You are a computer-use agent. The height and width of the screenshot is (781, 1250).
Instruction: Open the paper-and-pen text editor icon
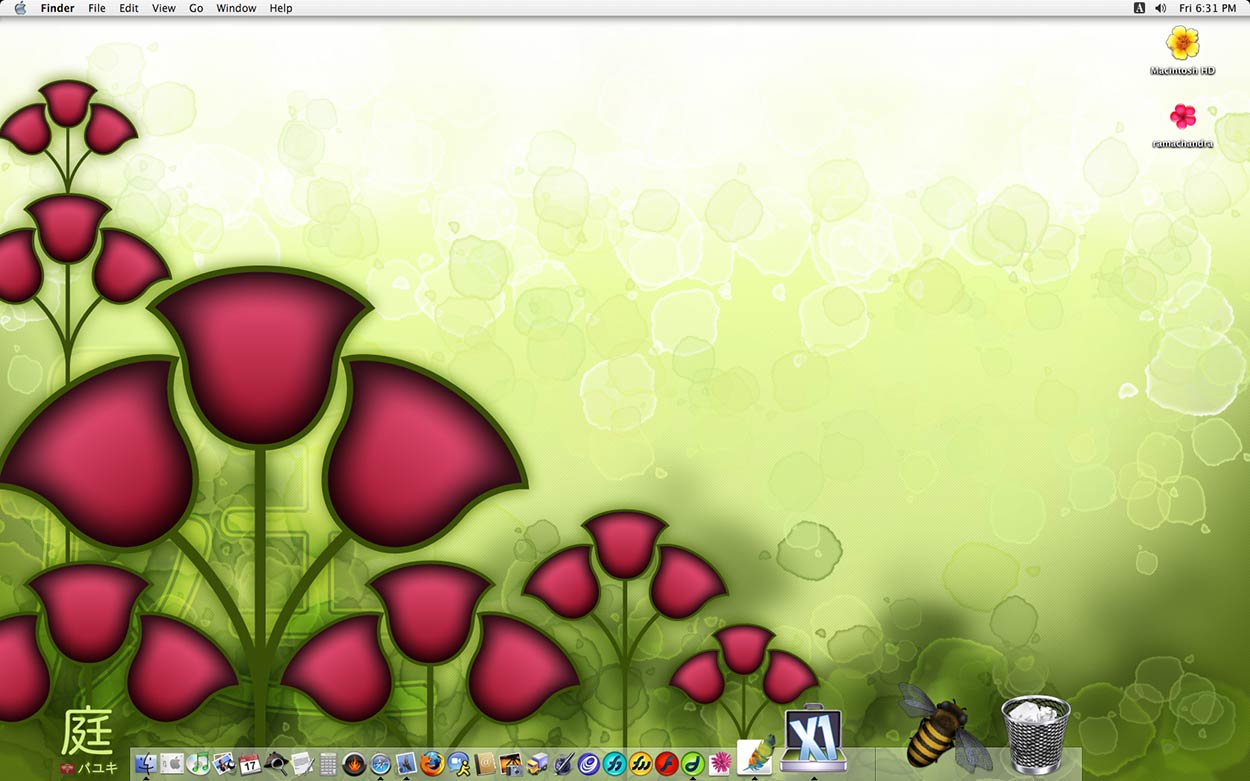(x=302, y=764)
